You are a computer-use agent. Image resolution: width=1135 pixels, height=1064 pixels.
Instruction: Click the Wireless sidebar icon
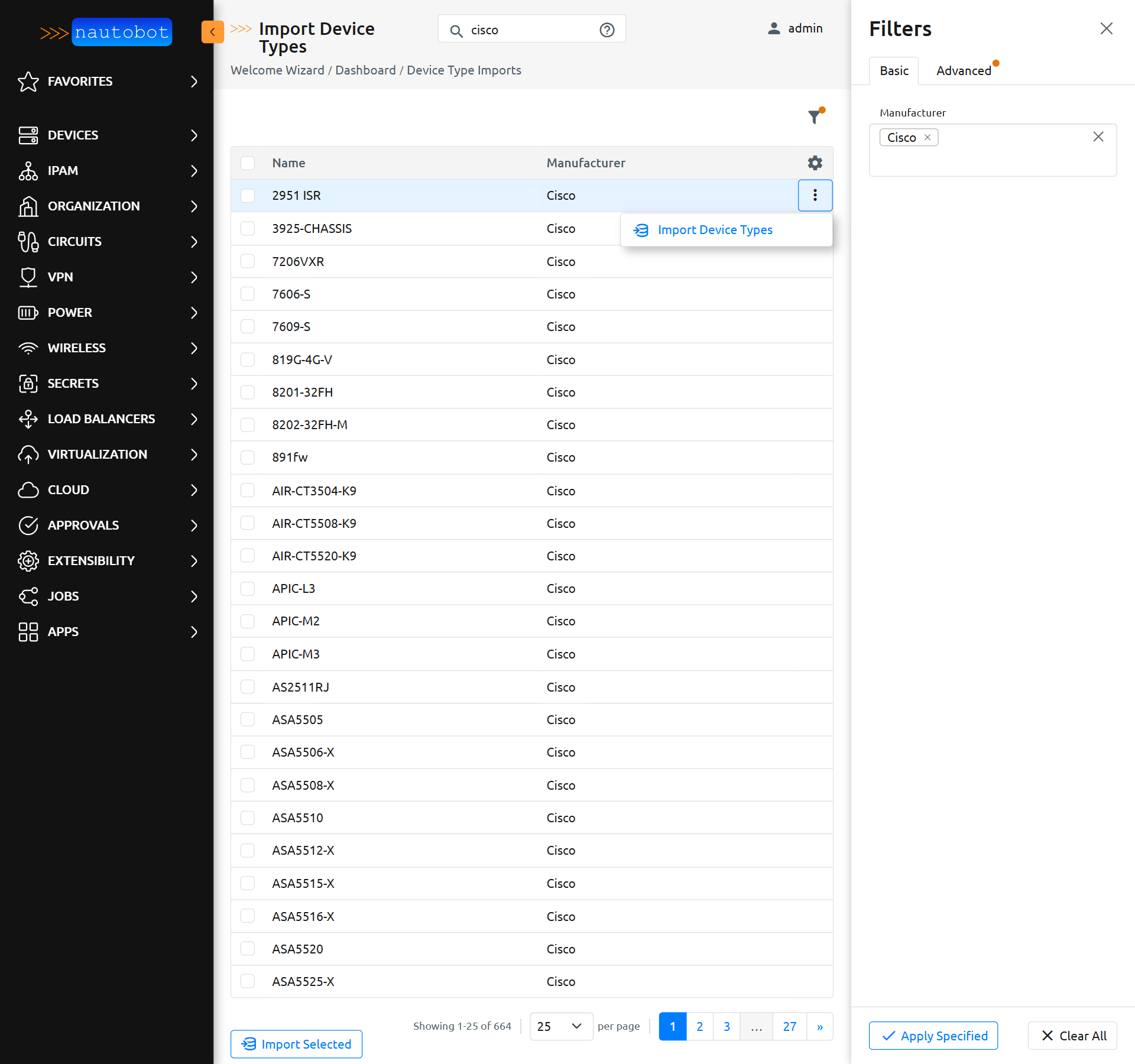[x=28, y=348]
